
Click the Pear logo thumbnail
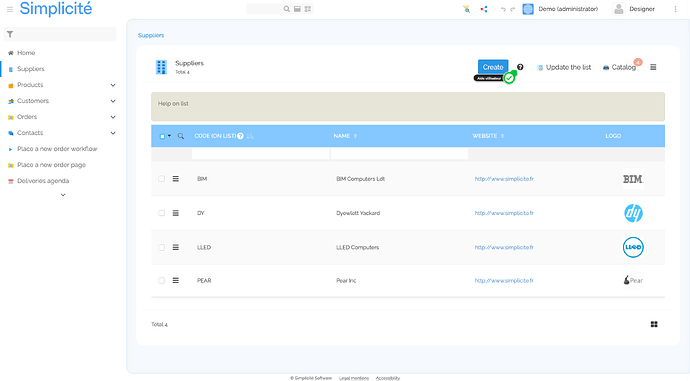tap(633, 280)
